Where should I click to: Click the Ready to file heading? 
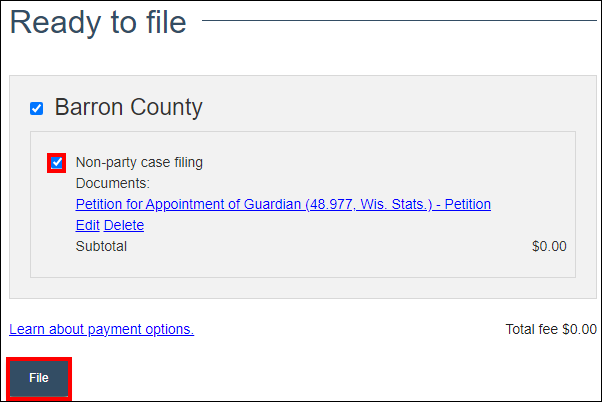tap(98, 22)
